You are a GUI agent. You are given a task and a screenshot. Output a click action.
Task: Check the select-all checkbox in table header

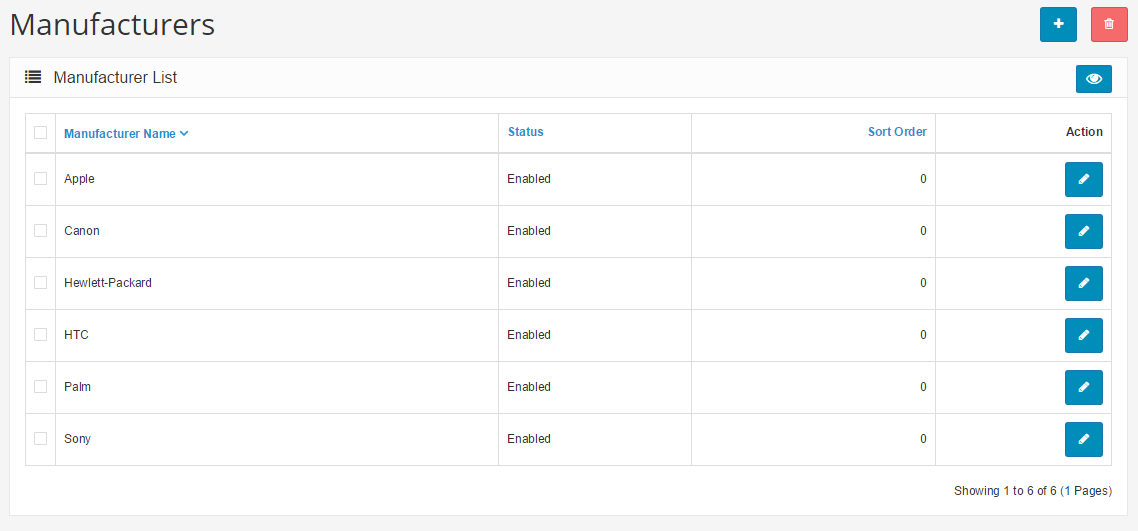[41, 132]
